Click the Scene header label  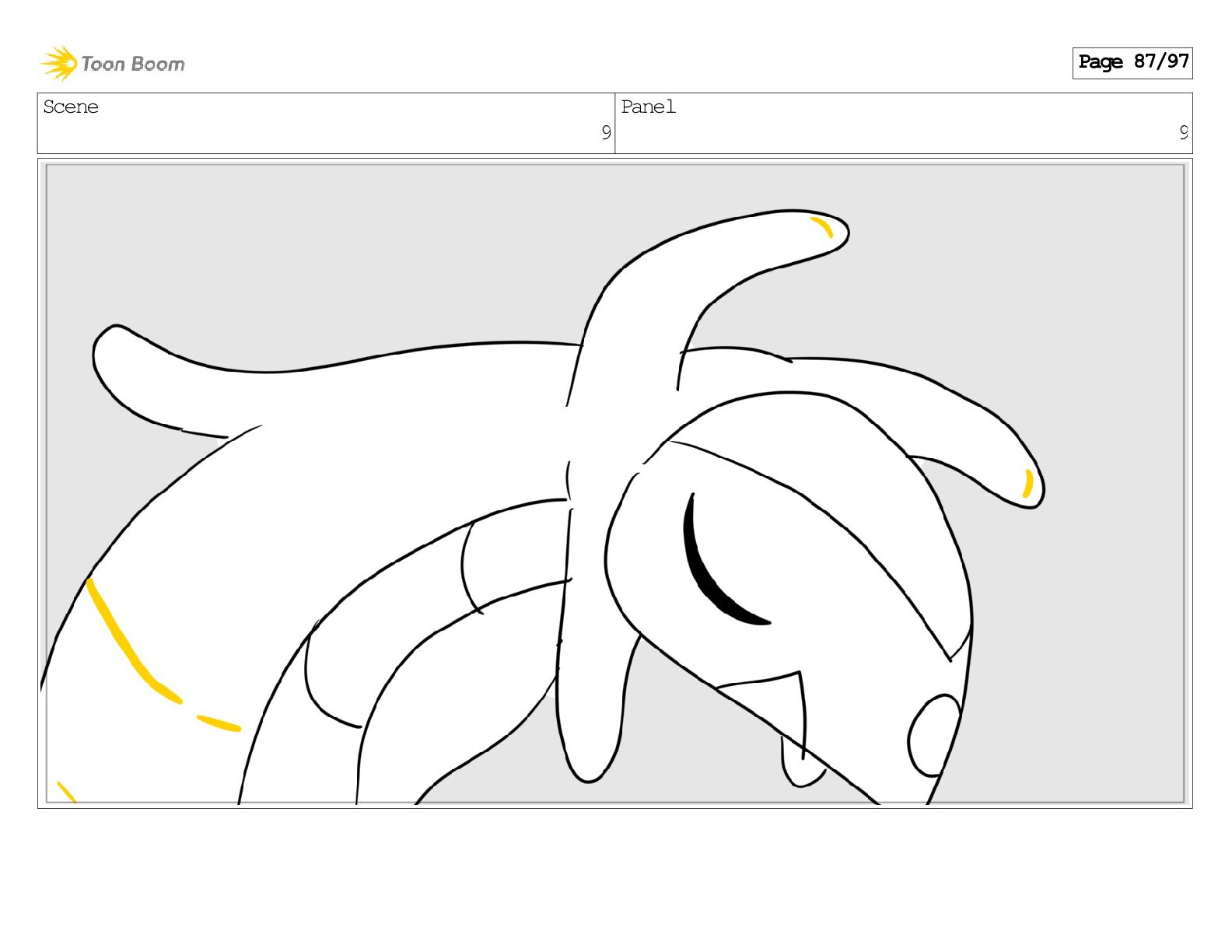tap(71, 107)
